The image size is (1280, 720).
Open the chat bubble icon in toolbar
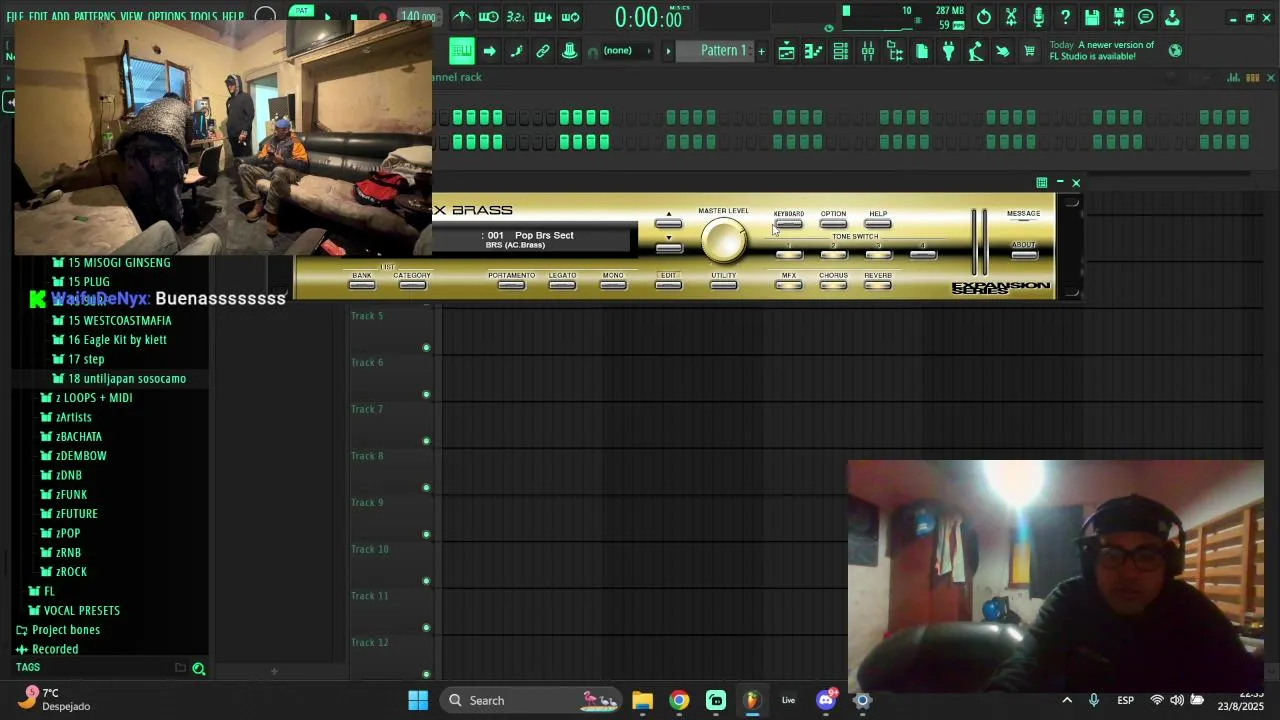(x=1146, y=17)
